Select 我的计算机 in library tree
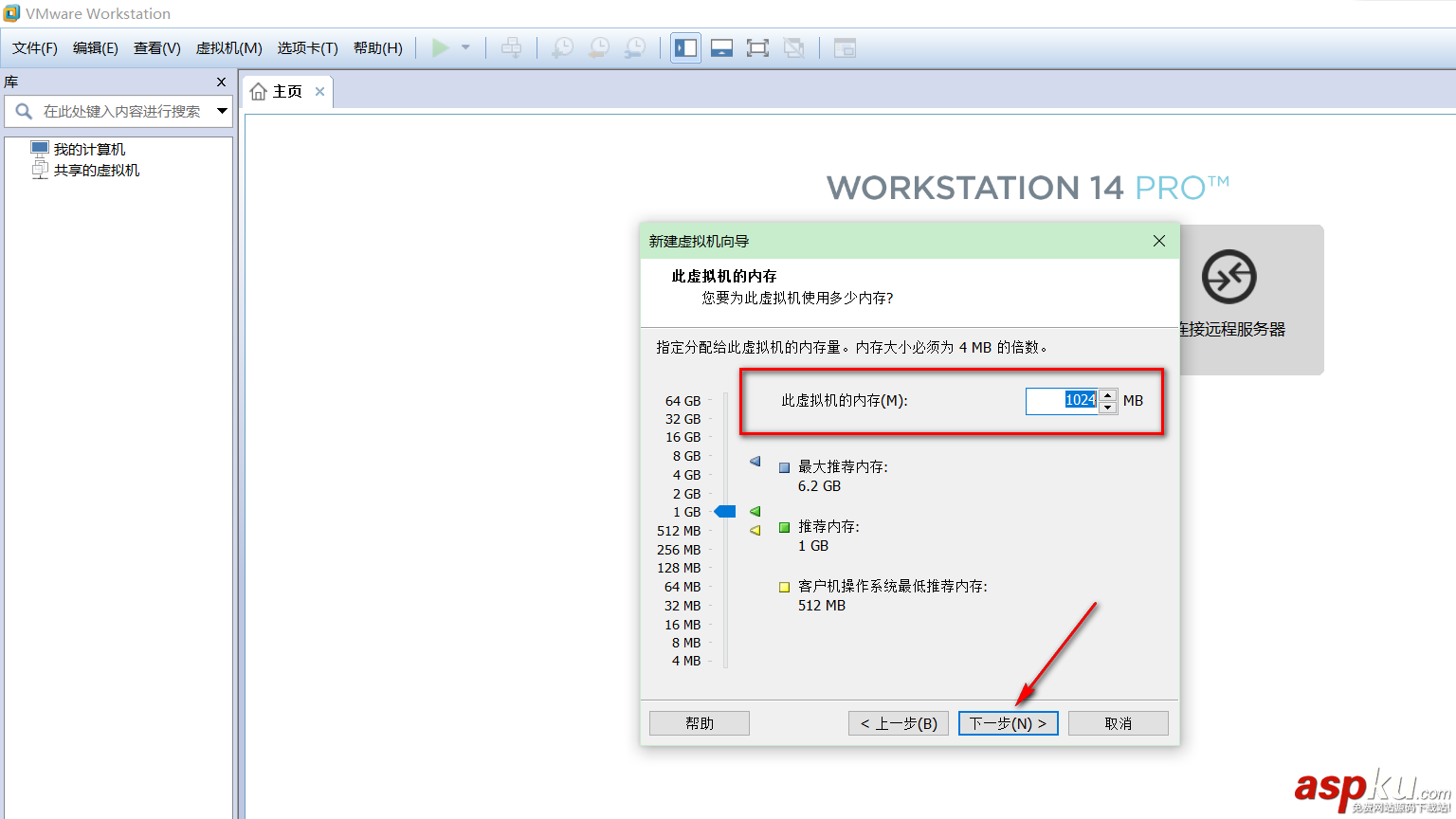Screen dimensions: 1456x819 [89, 150]
